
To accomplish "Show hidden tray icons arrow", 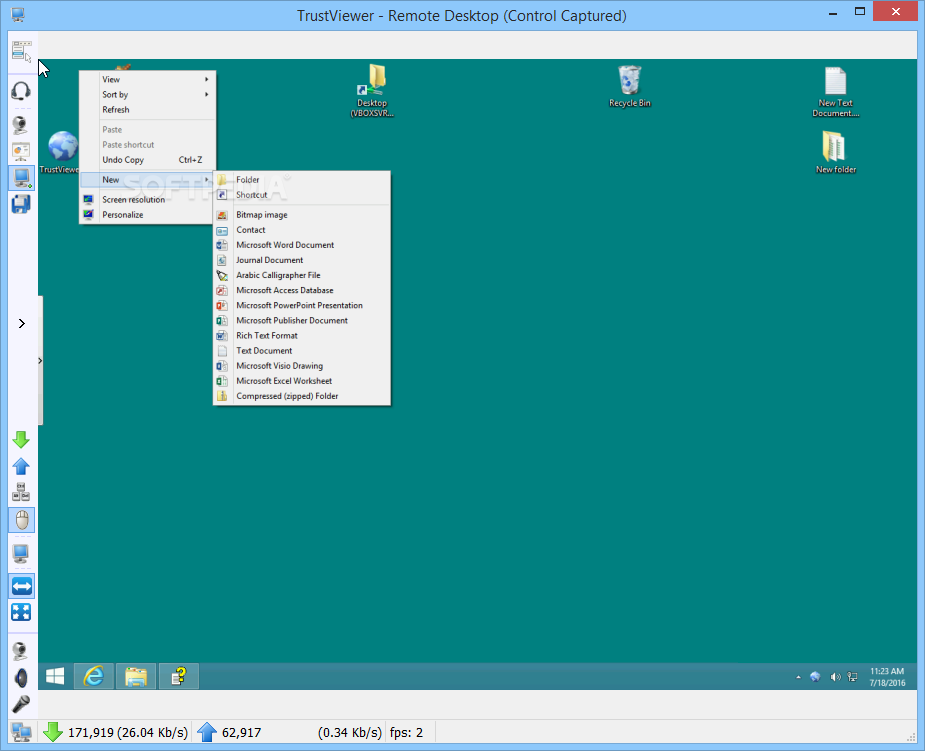I will [798, 677].
